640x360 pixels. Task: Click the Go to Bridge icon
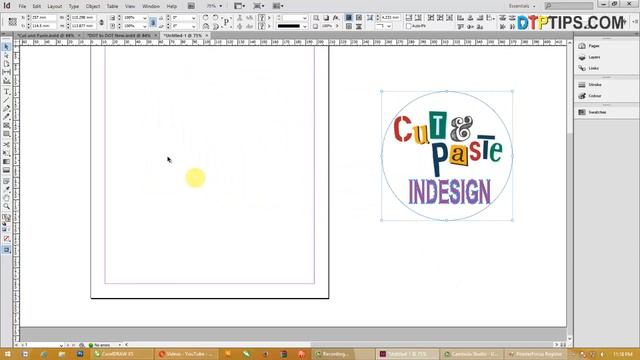click(x=191, y=6)
